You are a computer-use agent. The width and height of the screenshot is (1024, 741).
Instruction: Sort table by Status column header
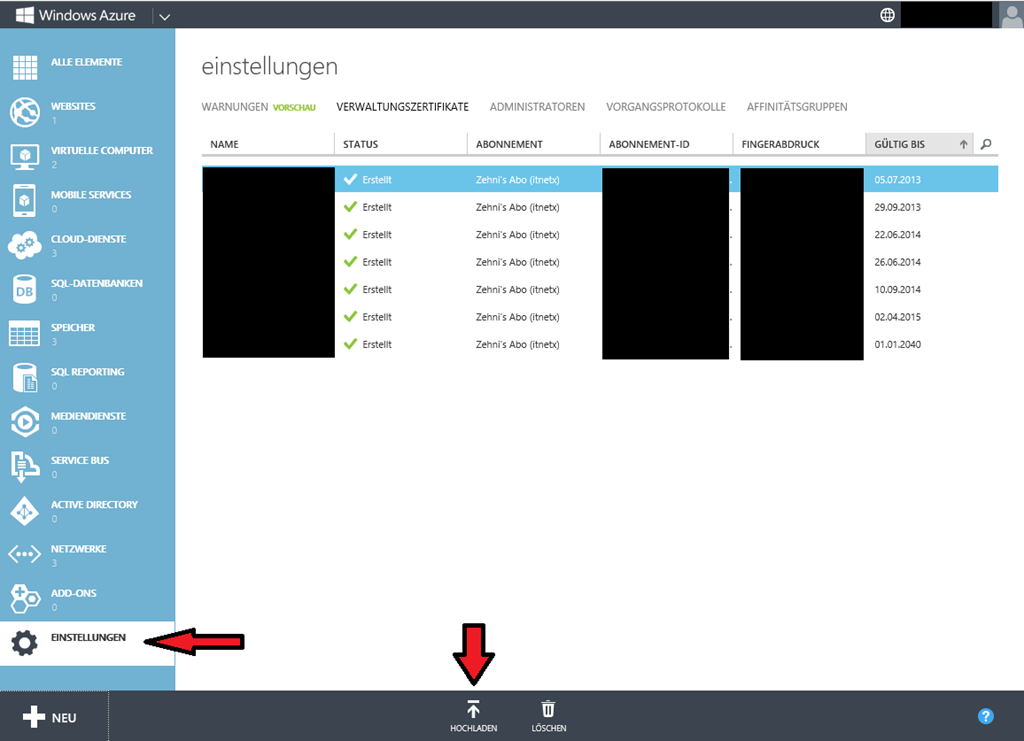(x=361, y=145)
